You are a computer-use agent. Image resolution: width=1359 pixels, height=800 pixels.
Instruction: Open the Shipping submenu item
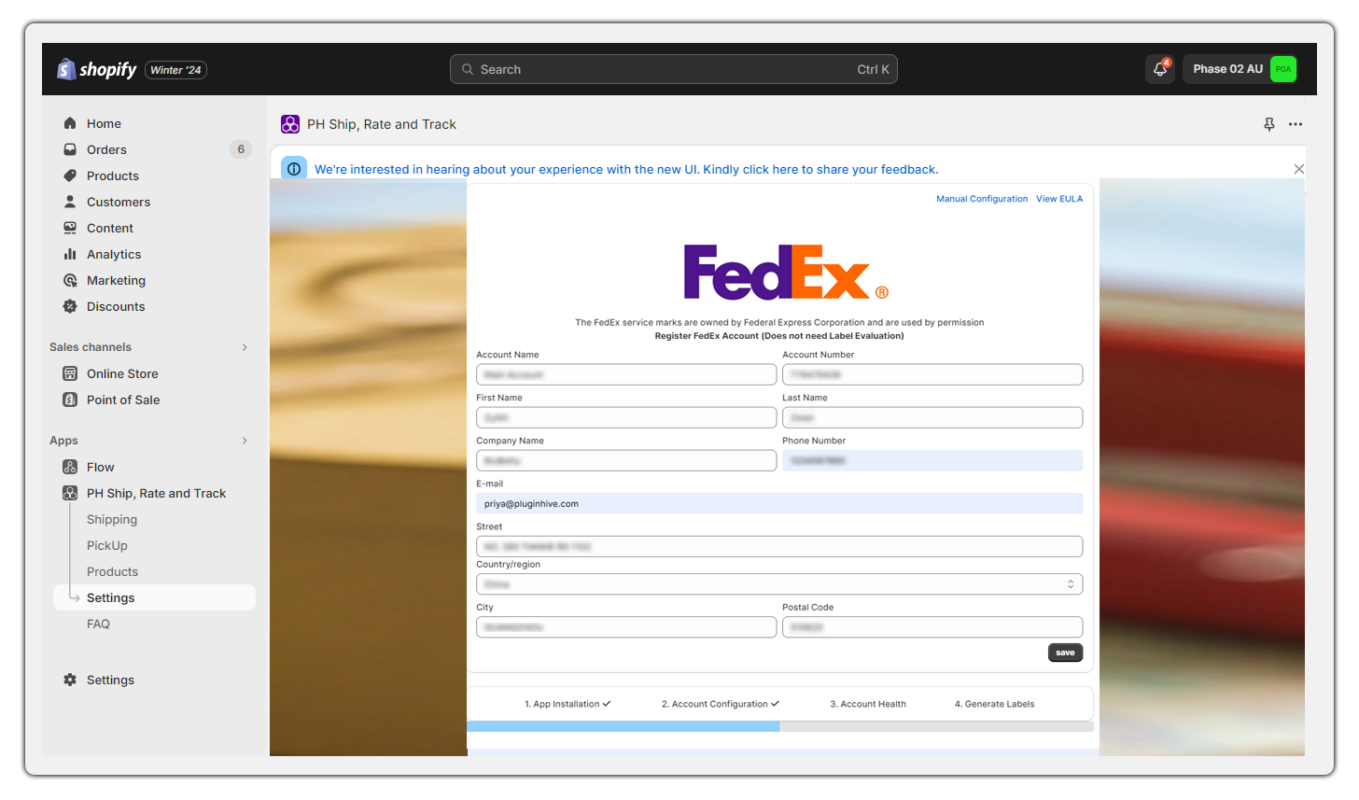pyautogui.click(x=112, y=519)
